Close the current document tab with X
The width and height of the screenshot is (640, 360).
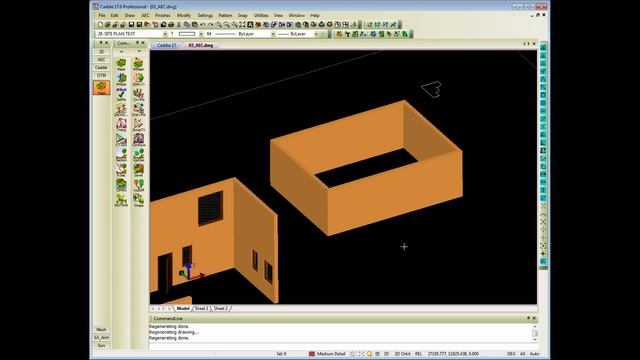[534, 44]
